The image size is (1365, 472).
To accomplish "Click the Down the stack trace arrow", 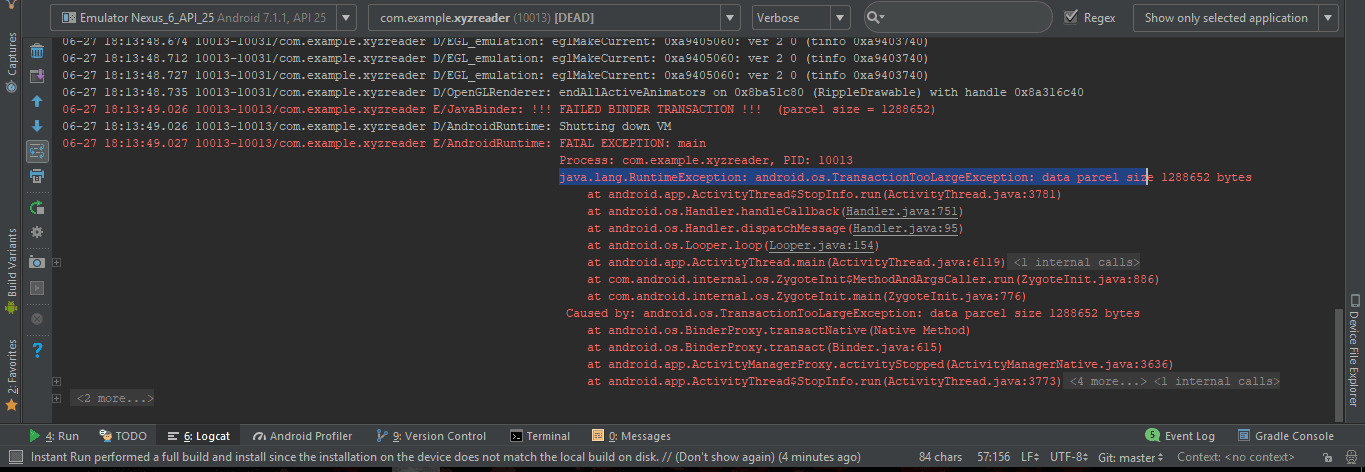I will click(37, 126).
